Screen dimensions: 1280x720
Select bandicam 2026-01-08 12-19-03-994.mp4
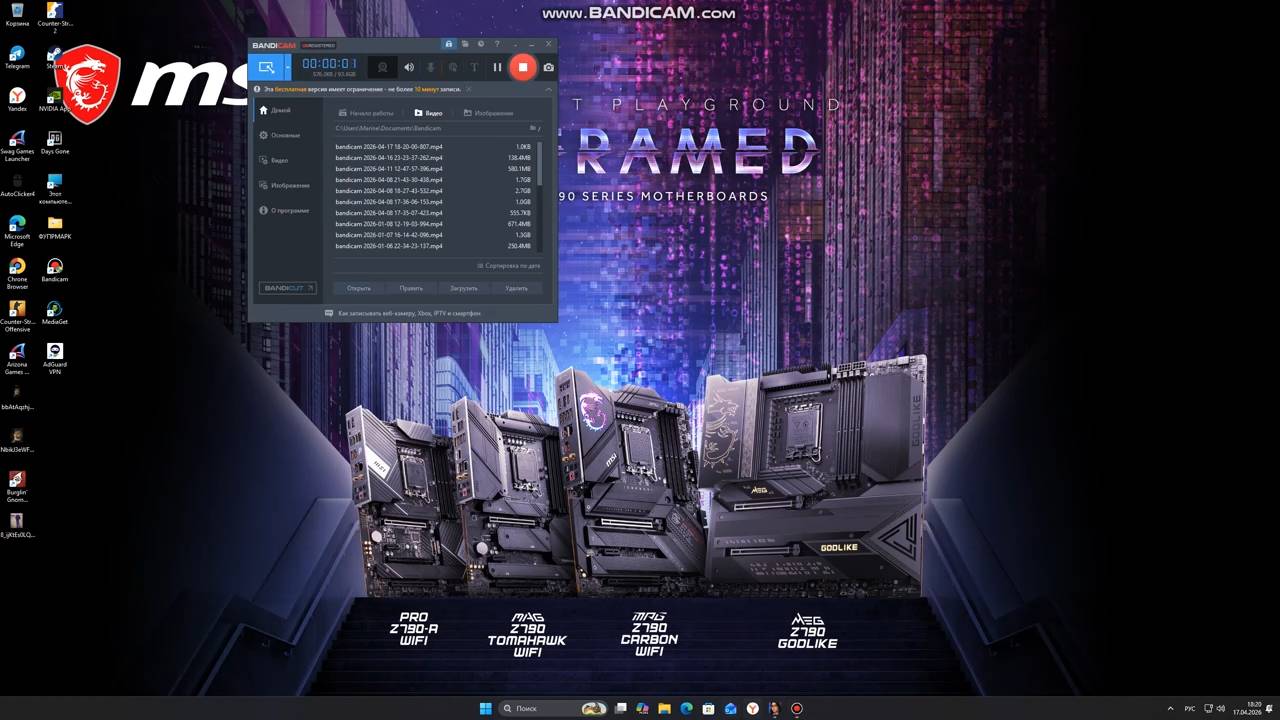(434, 224)
